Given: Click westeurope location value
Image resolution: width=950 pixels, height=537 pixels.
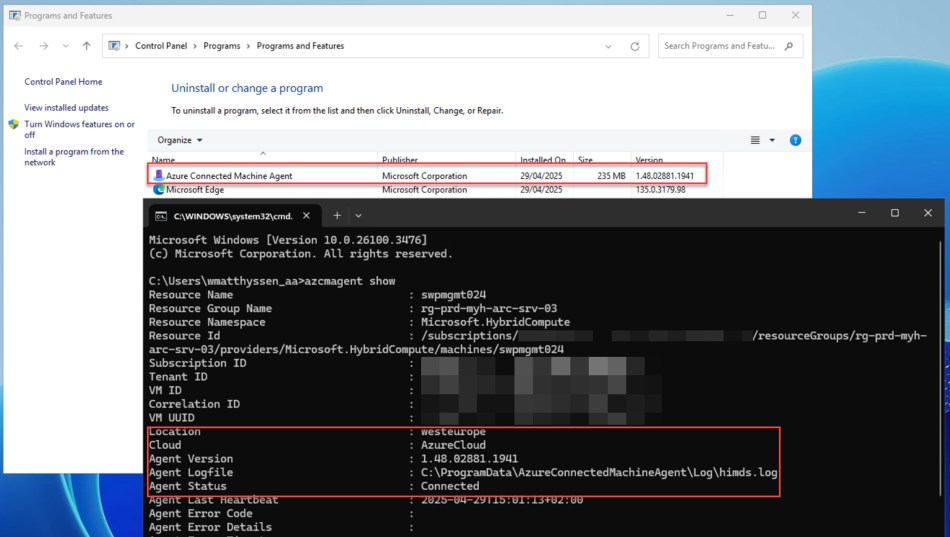Looking at the screenshot, I should (x=453, y=432).
